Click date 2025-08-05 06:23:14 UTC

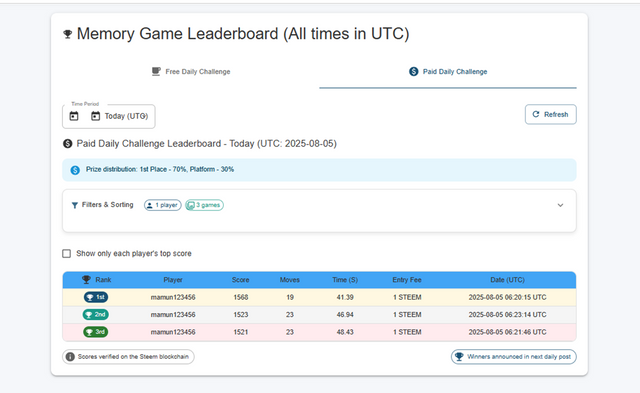(x=507, y=315)
